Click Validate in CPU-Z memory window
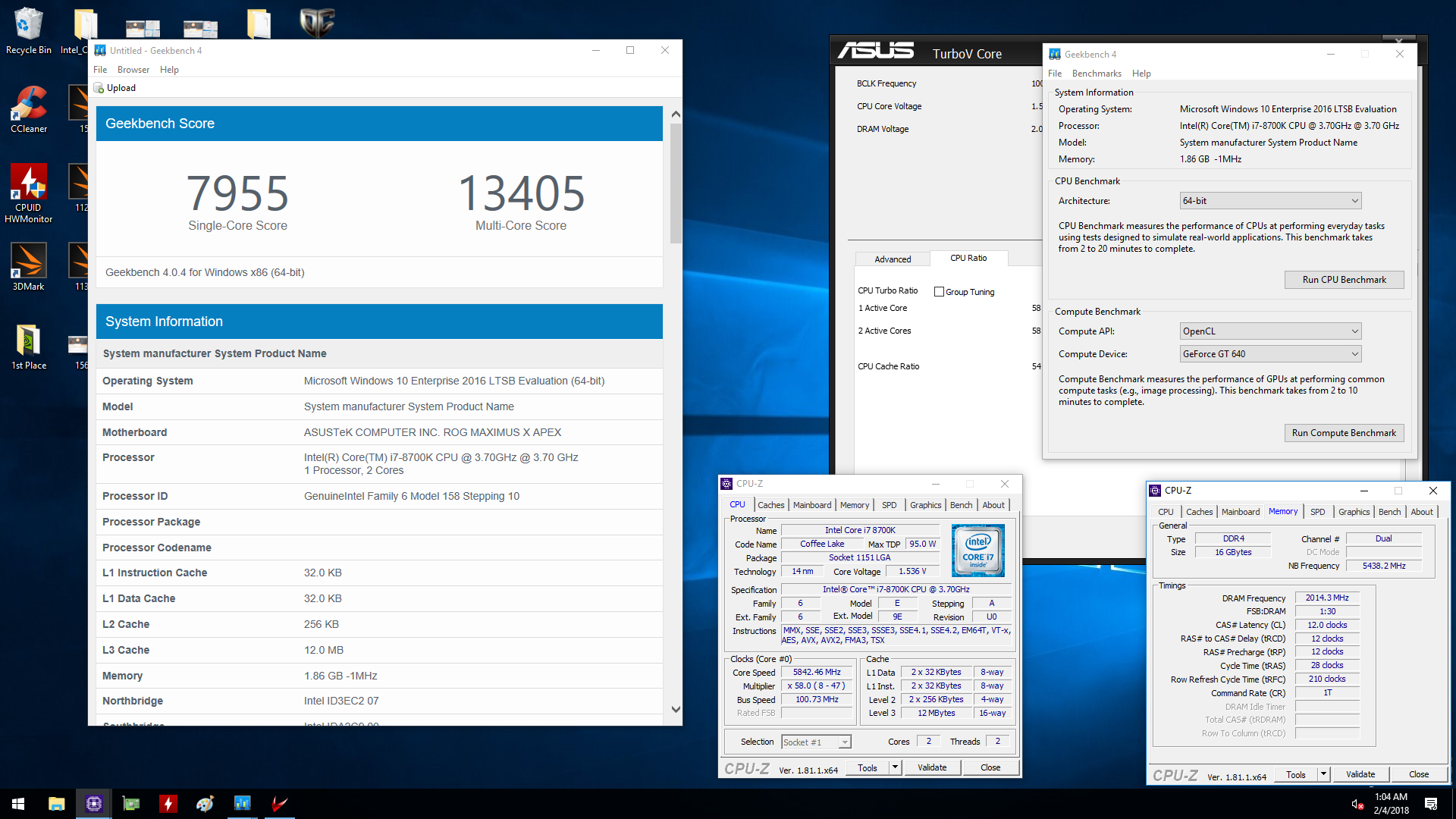The height and width of the screenshot is (819, 1456). [1360, 774]
